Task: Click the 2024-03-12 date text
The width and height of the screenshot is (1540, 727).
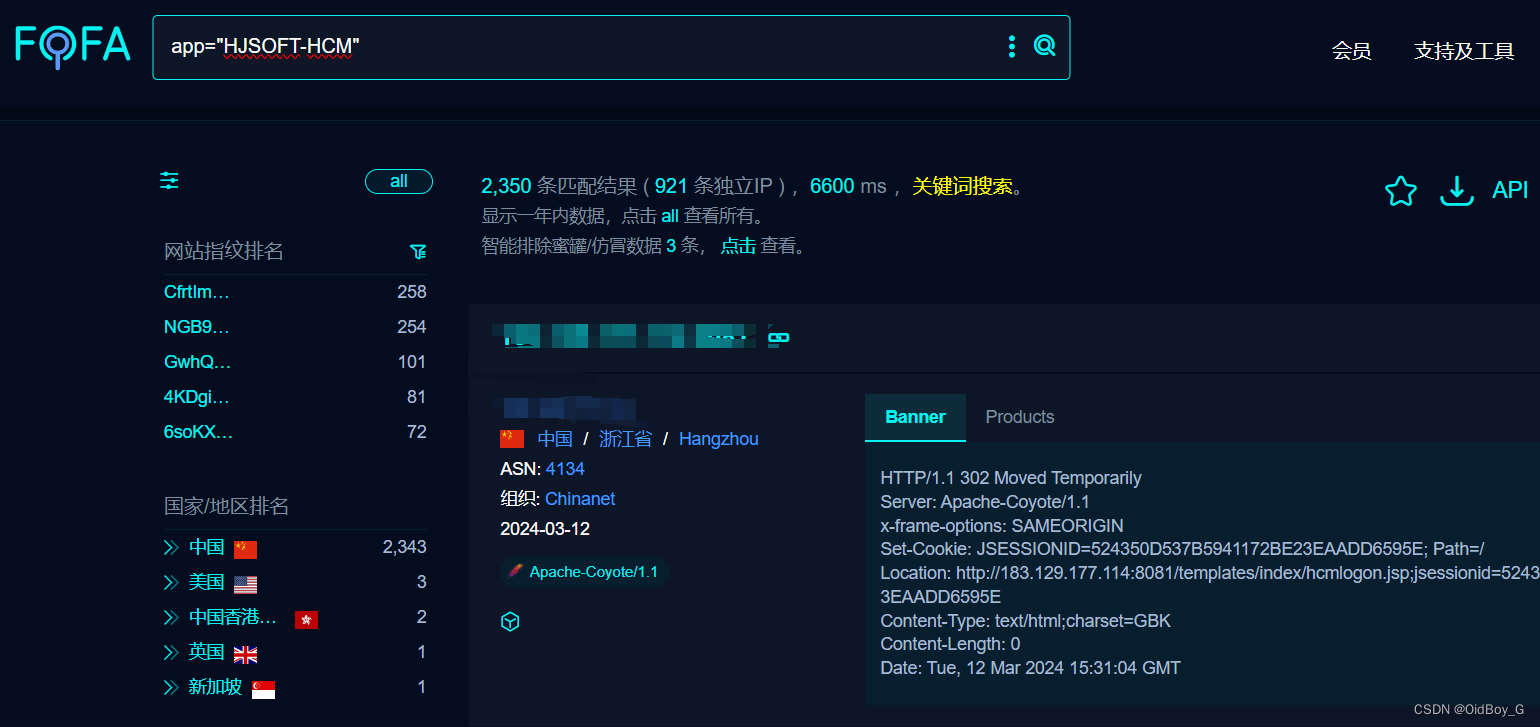Action: pyautogui.click(x=545, y=529)
